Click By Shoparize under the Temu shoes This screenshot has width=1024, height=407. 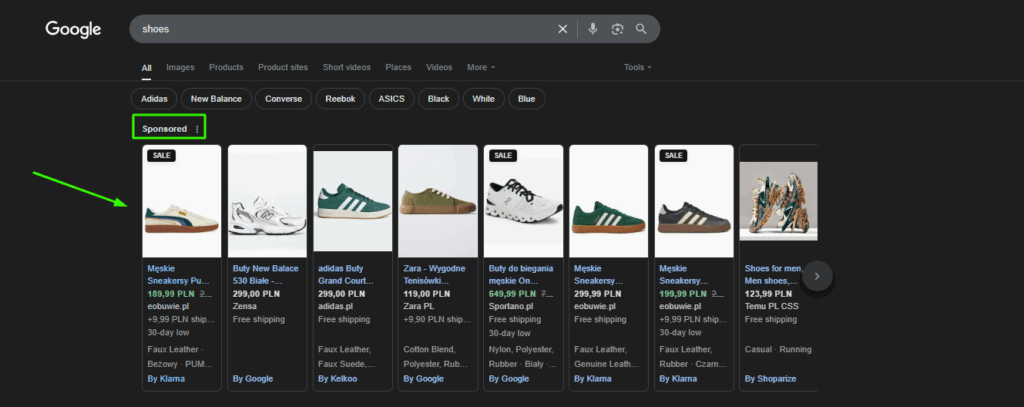pos(771,379)
